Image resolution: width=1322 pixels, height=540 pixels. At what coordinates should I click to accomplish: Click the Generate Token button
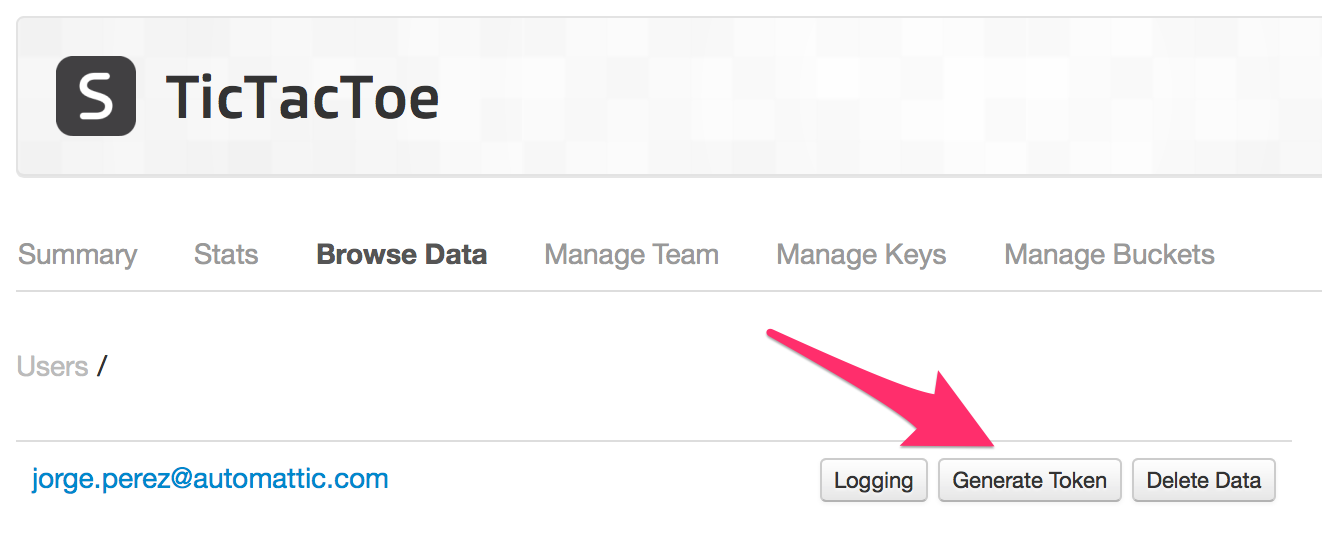tap(1029, 481)
